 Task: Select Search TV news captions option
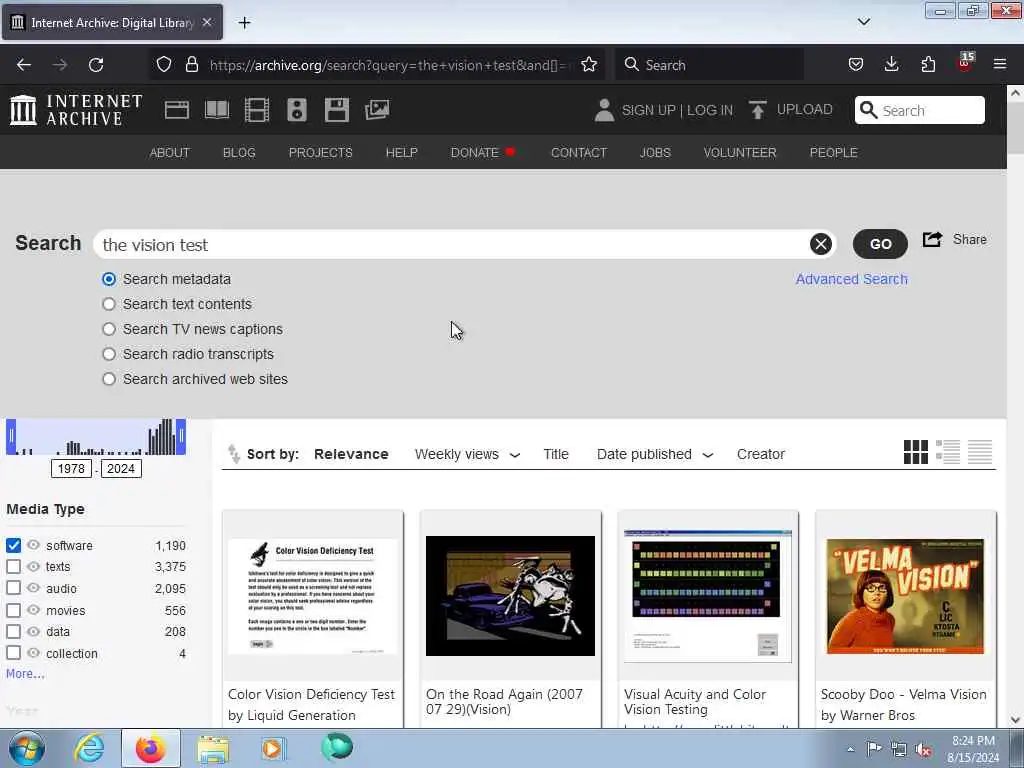[109, 329]
